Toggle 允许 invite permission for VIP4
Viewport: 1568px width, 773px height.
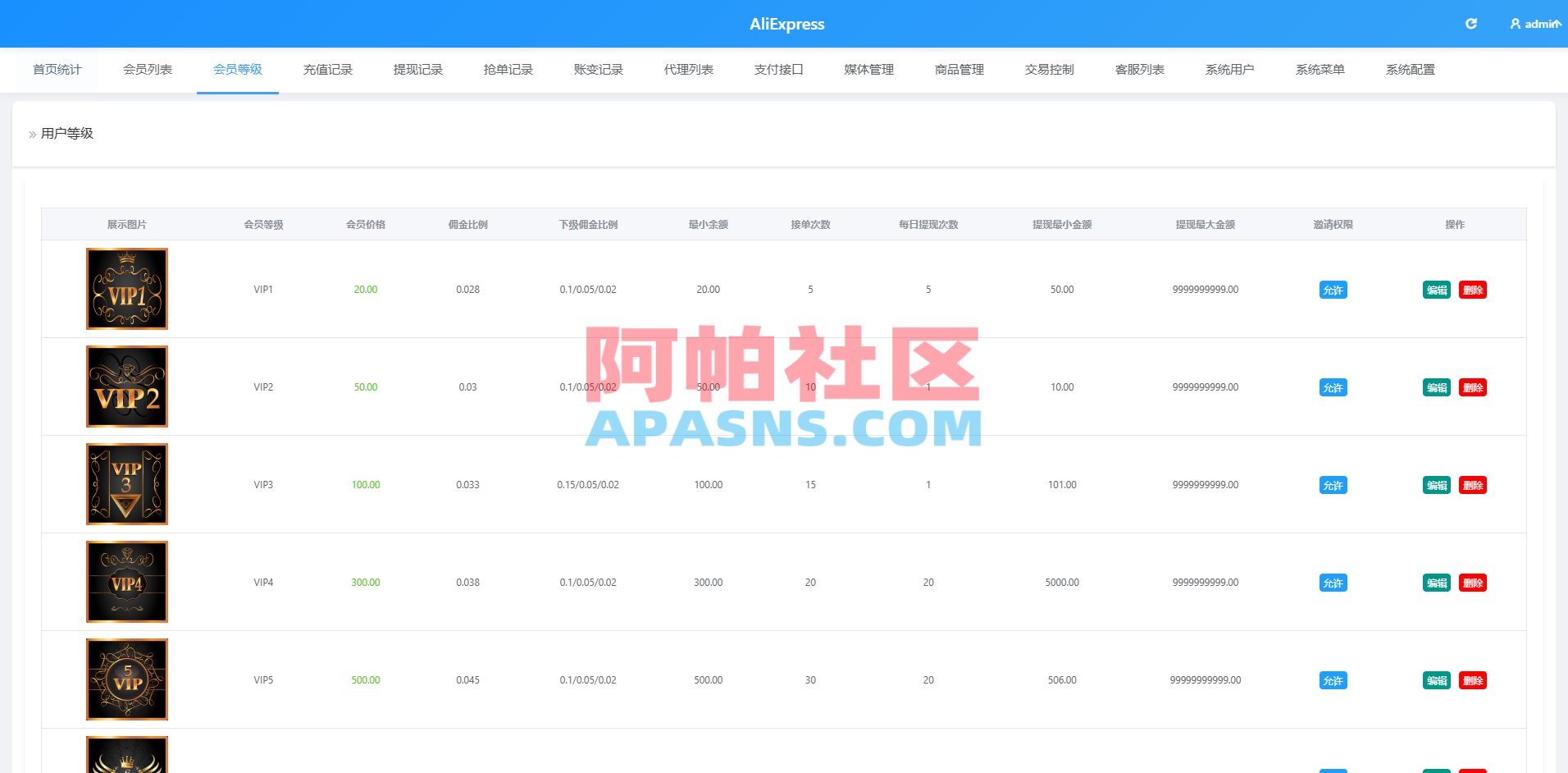point(1333,583)
